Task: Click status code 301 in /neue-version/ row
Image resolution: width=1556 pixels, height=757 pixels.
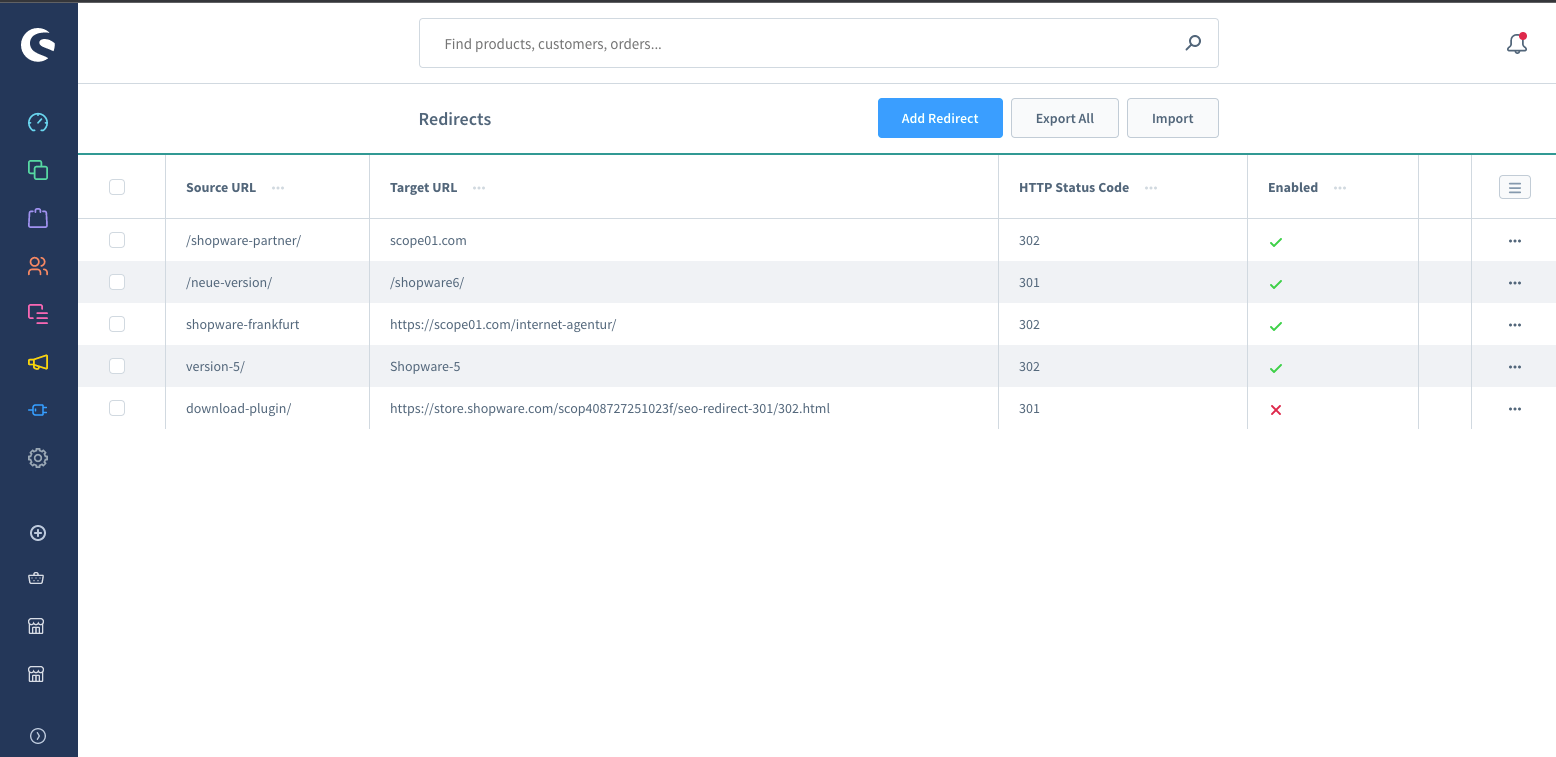Action: (x=1029, y=283)
